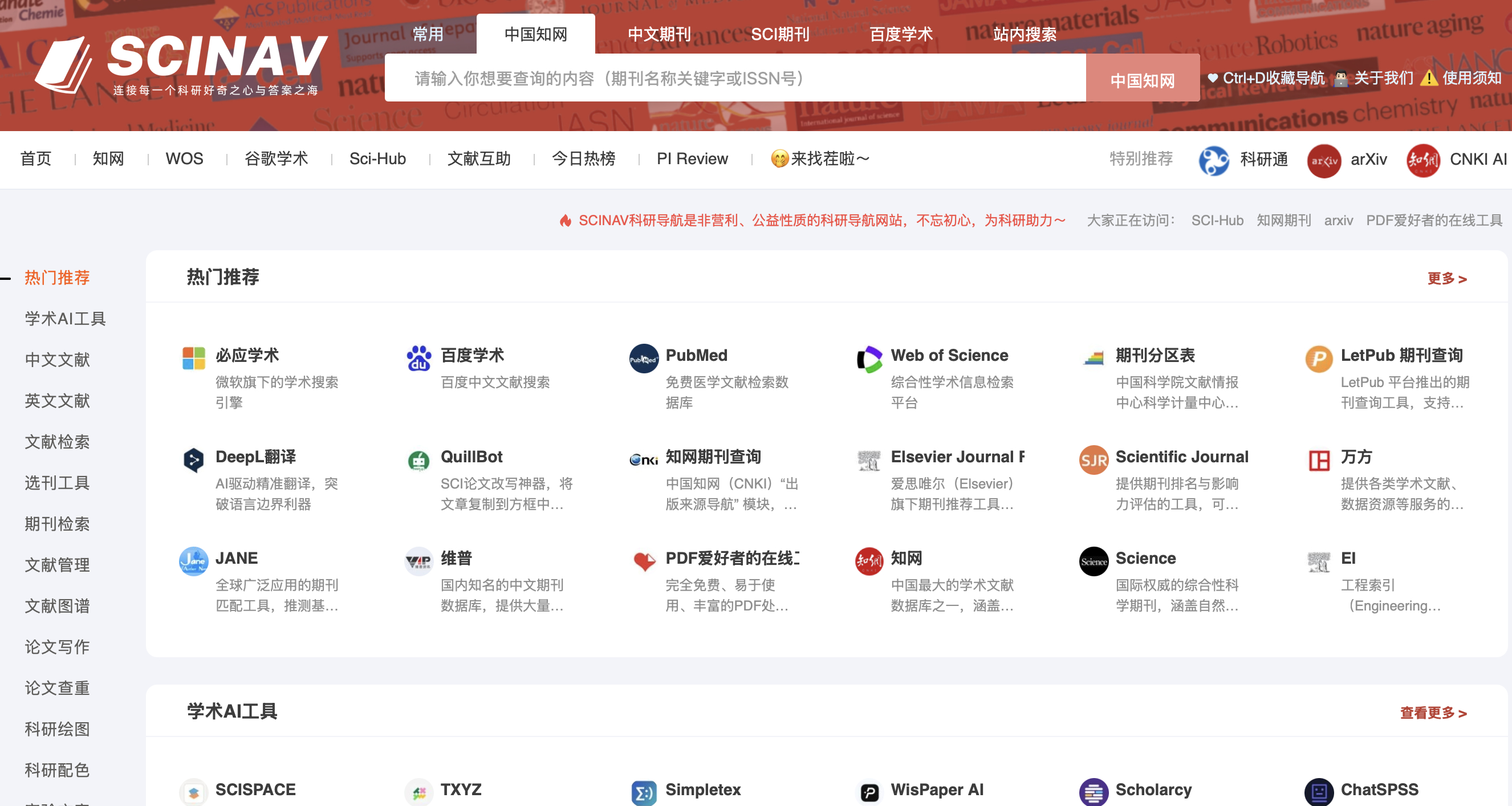The width and height of the screenshot is (1512, 806).
Task: Switch to the SCI期刊 search tab
Action: (x=779, y=35)
